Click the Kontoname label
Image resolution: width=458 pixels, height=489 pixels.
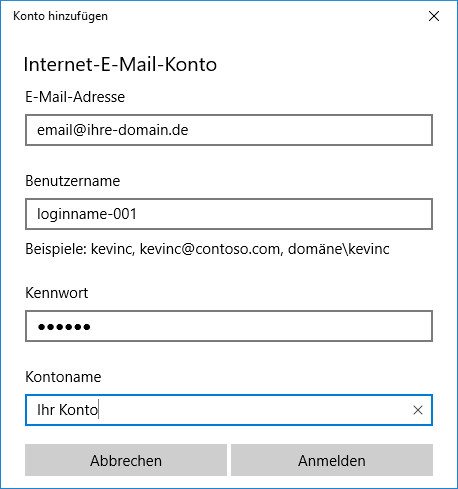(x=63, y=377)
